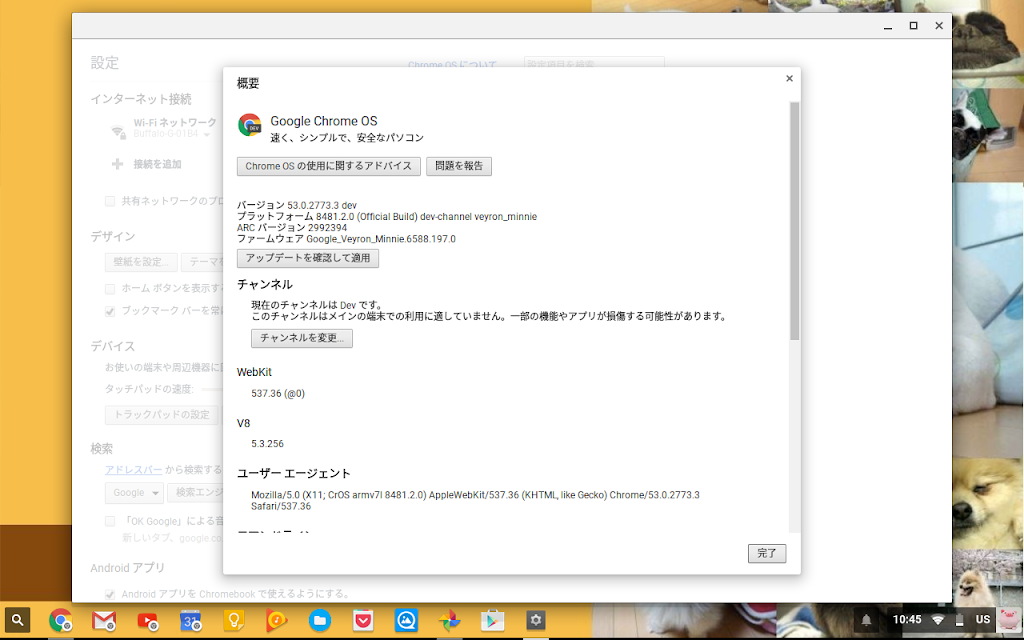Viewport: 1024px width, 640px height.
Task: Click トラックパッドの設定 button
Action: (x=162, y=415)
